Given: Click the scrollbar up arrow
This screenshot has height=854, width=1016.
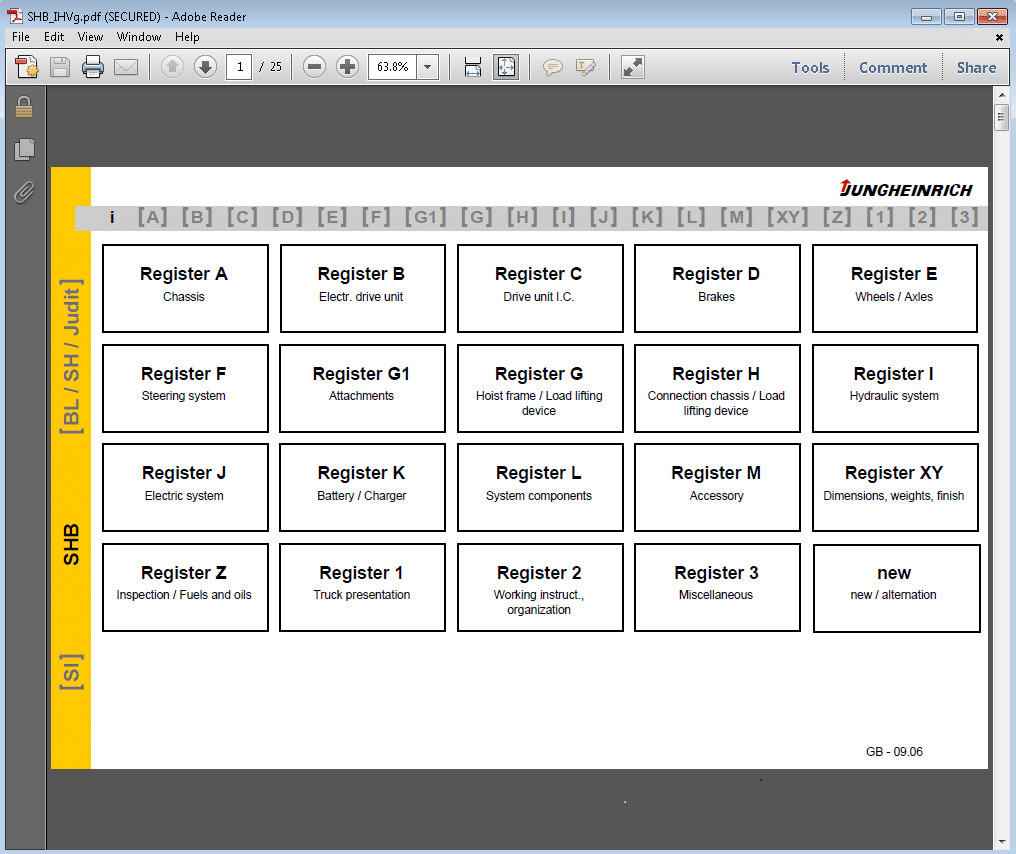Looking at the screenshot, I should click(1002, 95).
